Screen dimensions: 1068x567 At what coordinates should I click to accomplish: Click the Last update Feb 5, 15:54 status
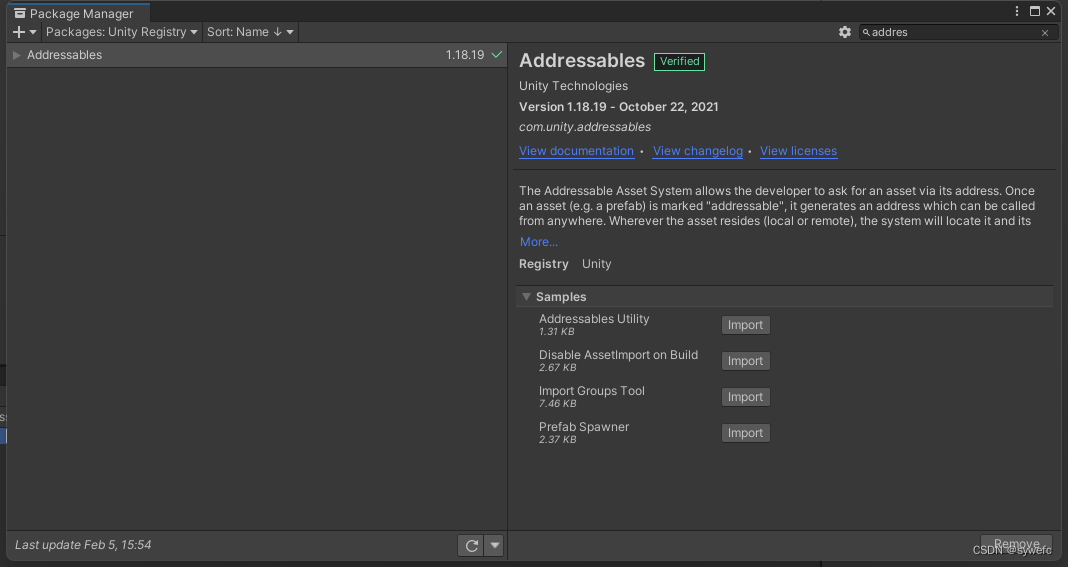(83, 545)
